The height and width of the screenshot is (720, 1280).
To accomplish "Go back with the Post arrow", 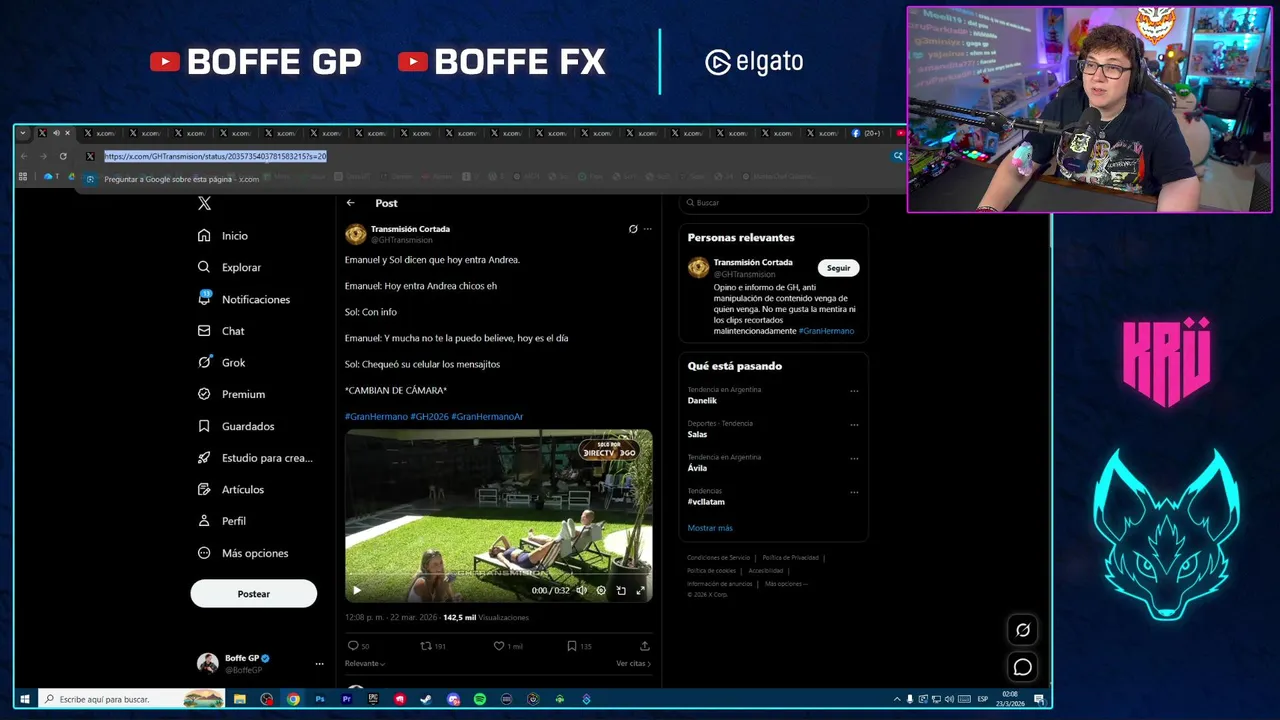I will click(351, 203).
